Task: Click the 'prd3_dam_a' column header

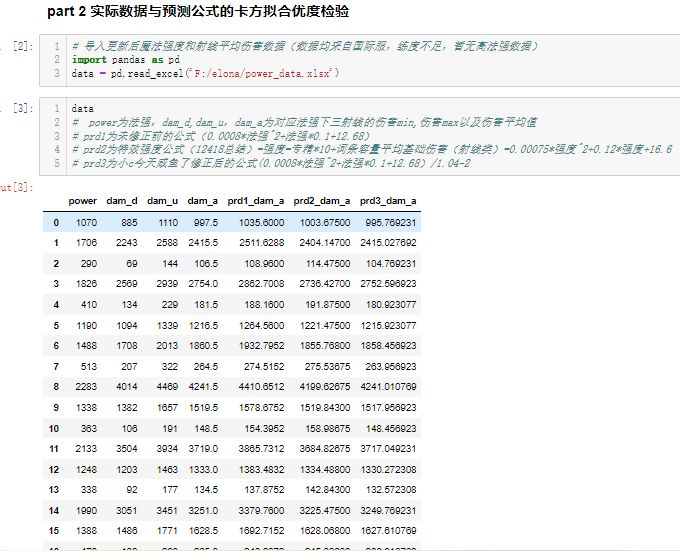Action: click(x=388, y=201)
